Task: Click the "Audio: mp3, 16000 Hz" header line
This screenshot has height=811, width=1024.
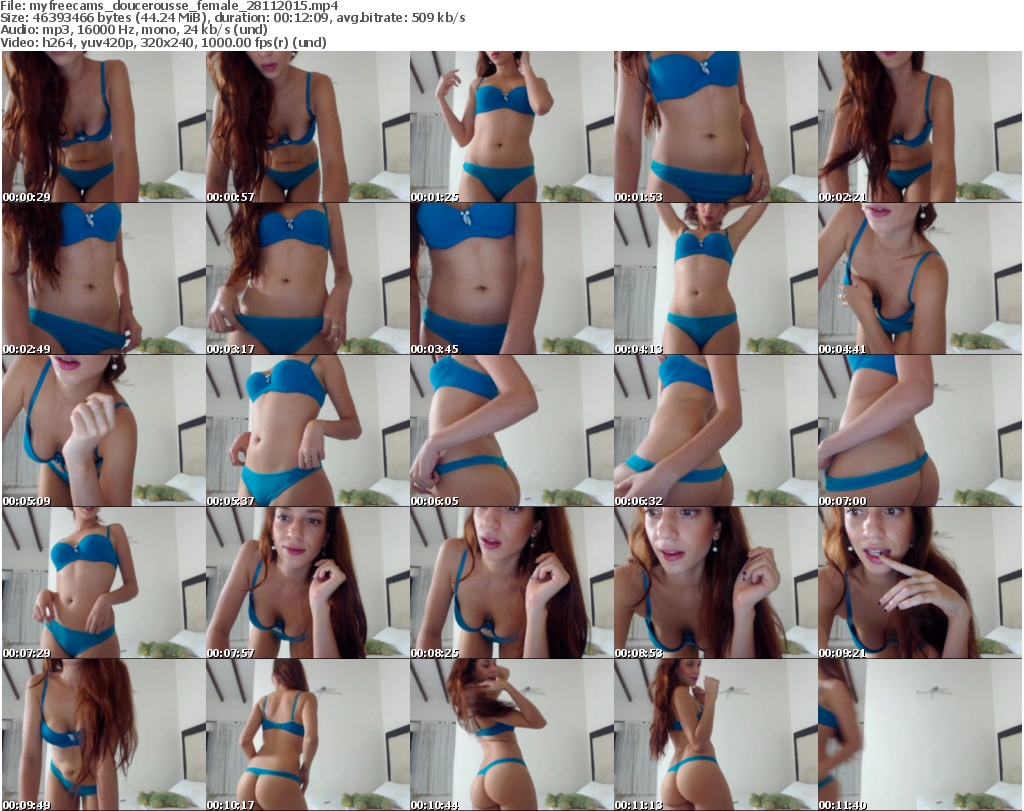Action: pos(134,30)
